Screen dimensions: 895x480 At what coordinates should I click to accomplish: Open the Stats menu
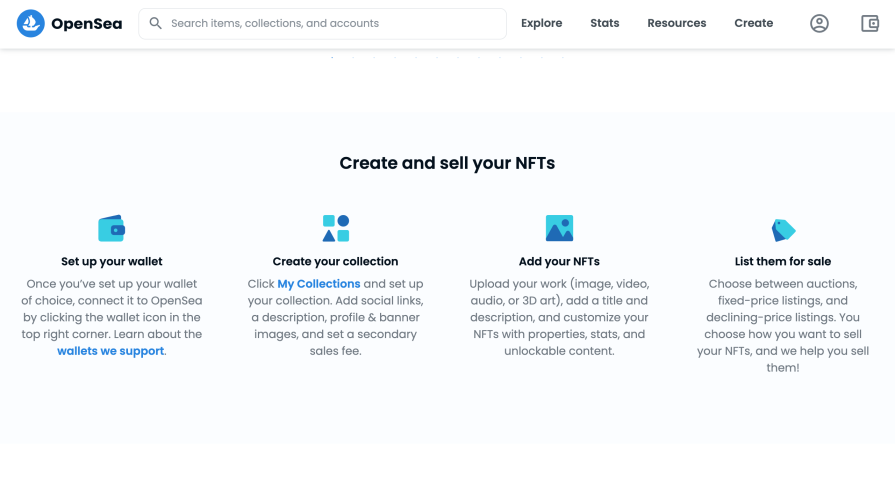[x=604, y=23]
